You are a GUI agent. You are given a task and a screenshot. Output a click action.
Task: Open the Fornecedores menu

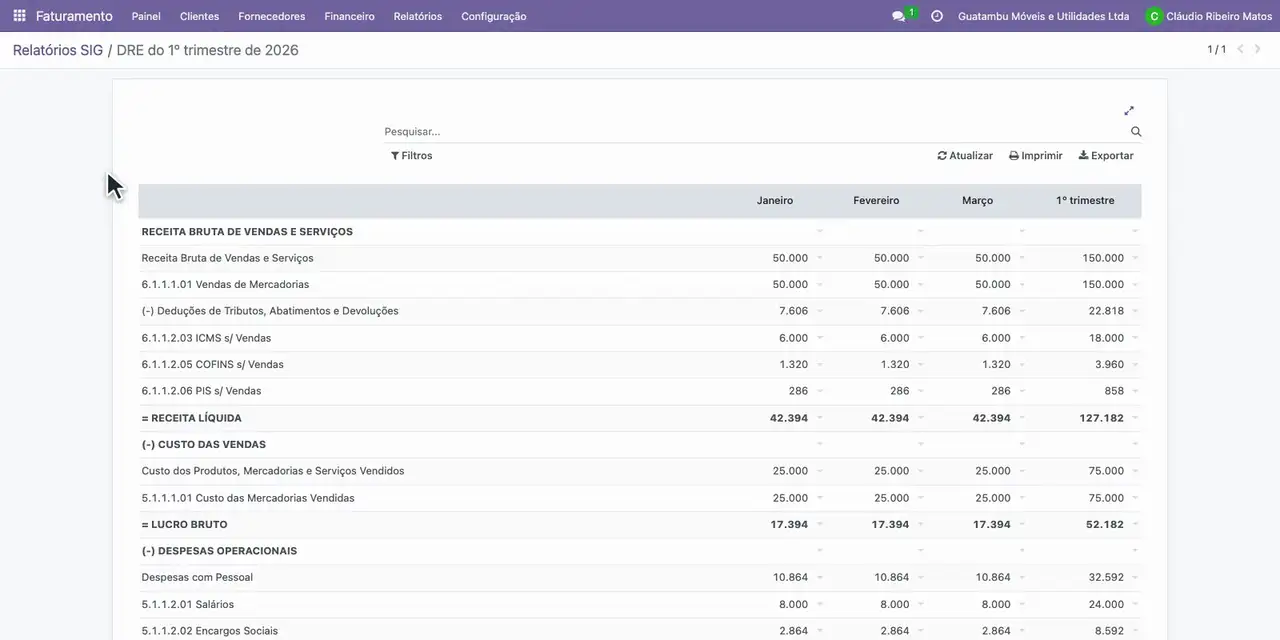click(x=272, y=16)
